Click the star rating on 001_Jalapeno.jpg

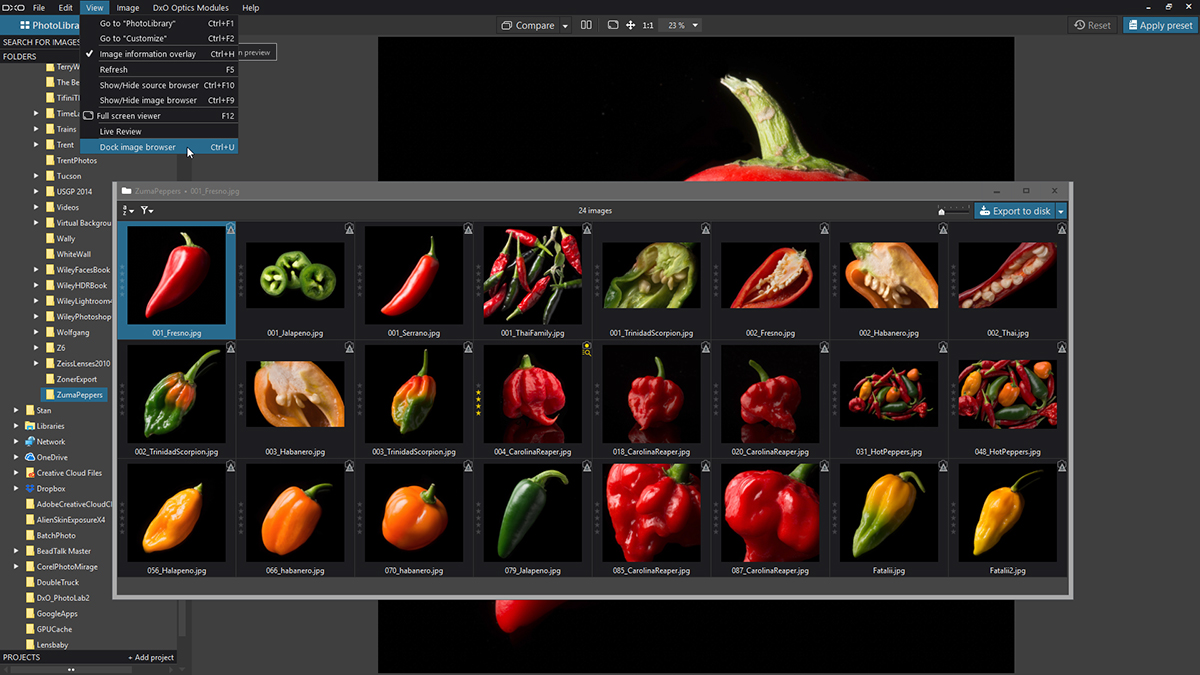(x=241, y=279)
